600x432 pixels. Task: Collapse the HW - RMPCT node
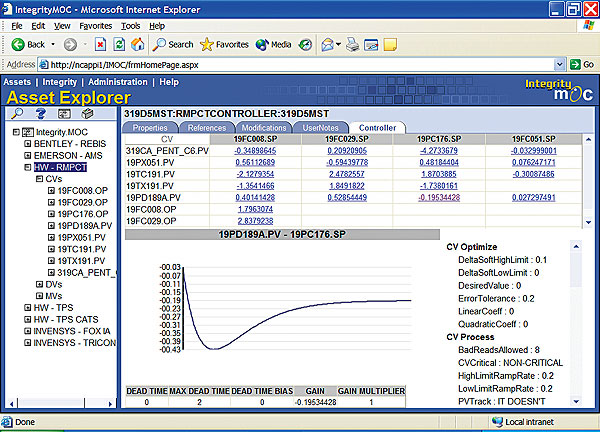28,167
